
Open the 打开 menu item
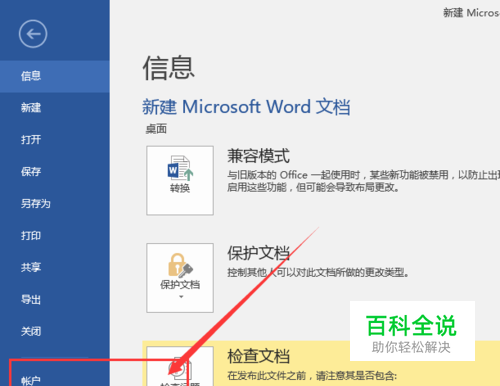coord(55,139)
